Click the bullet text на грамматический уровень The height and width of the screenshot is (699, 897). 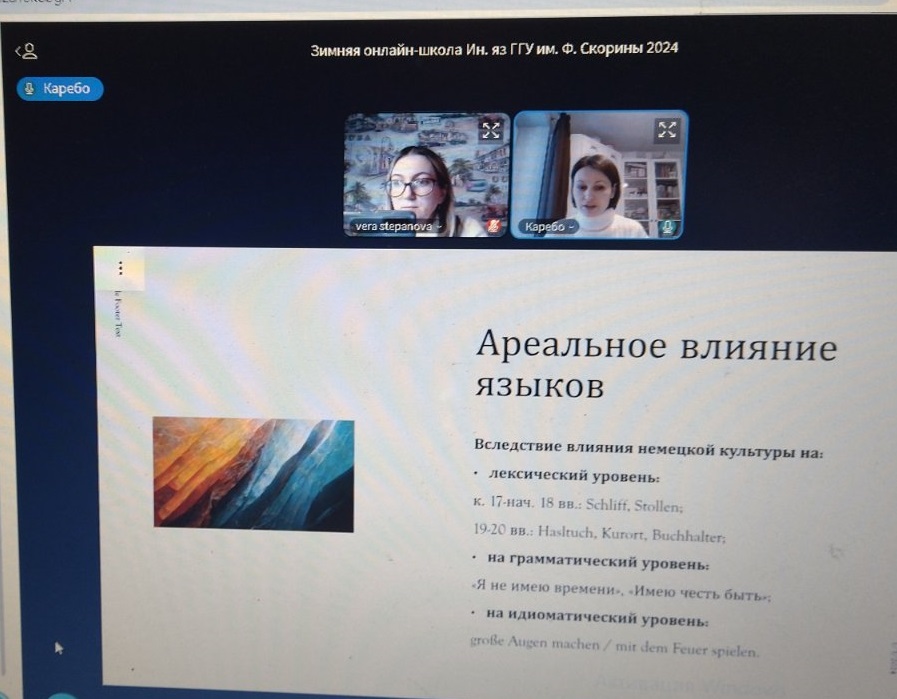[x=598, y=563]
